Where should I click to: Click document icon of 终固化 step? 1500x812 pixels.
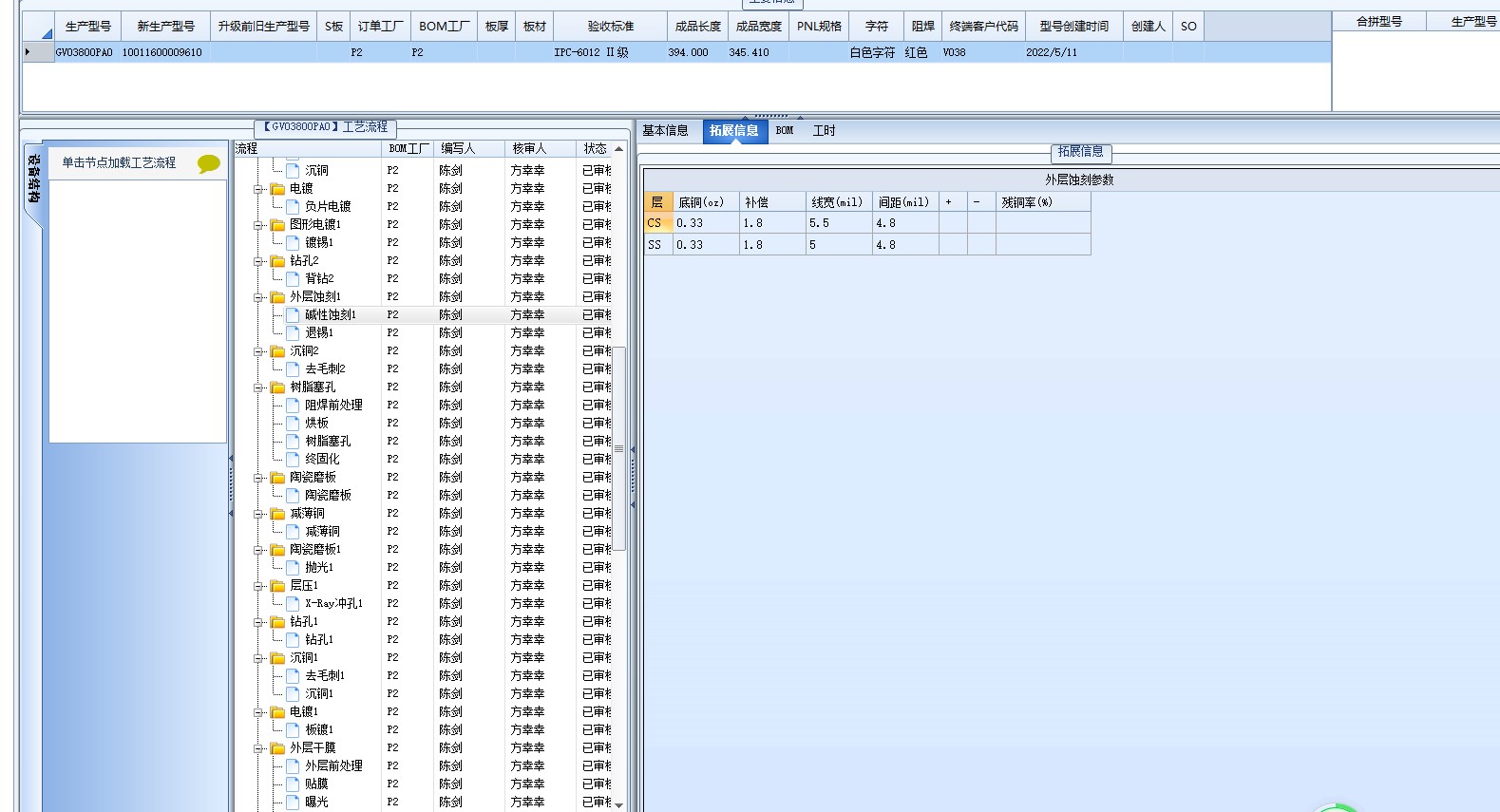point(293,459)
